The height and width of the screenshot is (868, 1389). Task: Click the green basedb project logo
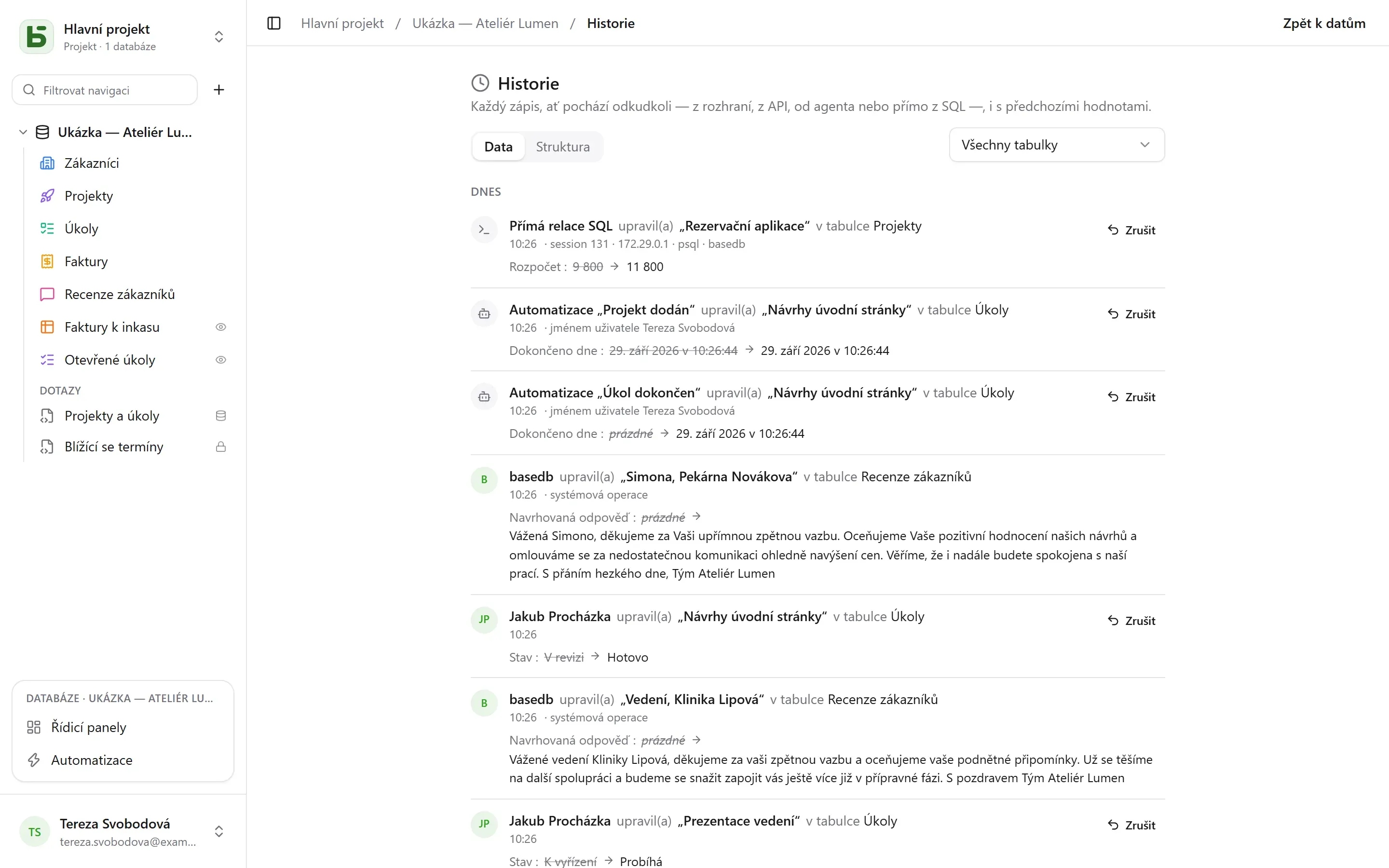[37, 37]
